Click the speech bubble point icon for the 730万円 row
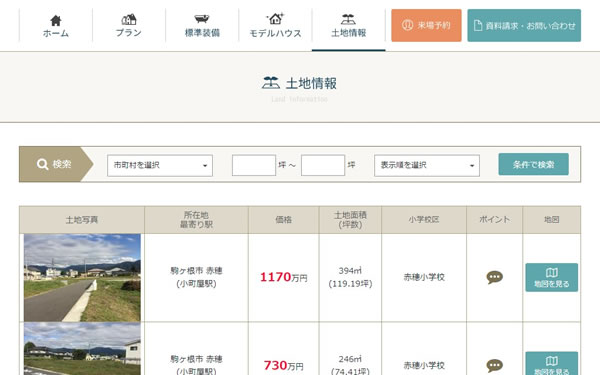600x375 pixels. click(494, 365)
